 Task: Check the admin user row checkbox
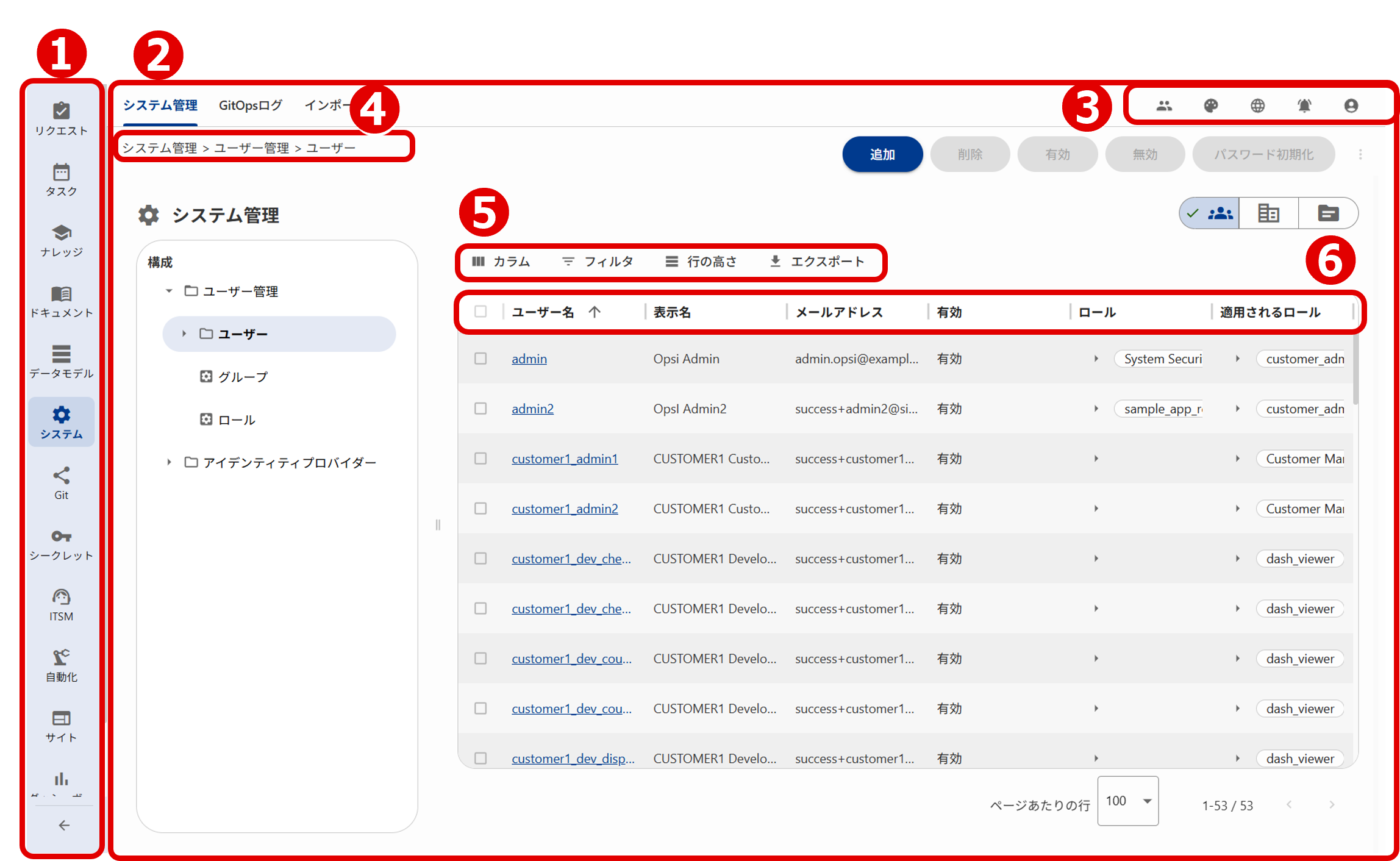point(480,359)
